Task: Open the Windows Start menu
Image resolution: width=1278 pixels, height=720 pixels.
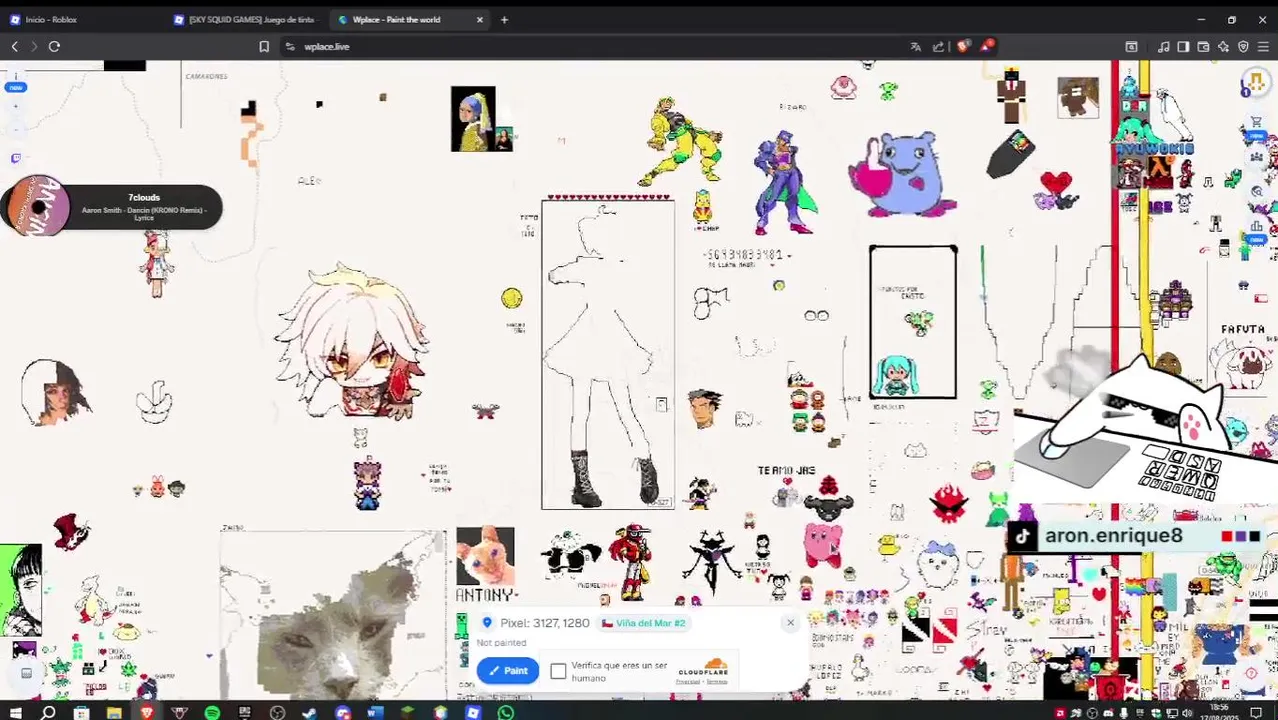Action: pyautogui.click(x=15, y=712)
